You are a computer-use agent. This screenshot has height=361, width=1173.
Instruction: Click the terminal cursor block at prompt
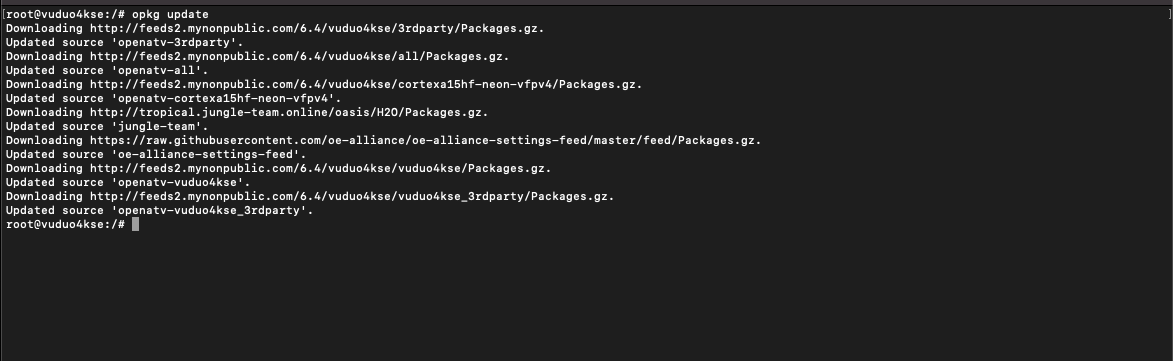pyautogui.click(x=135, y=224)
